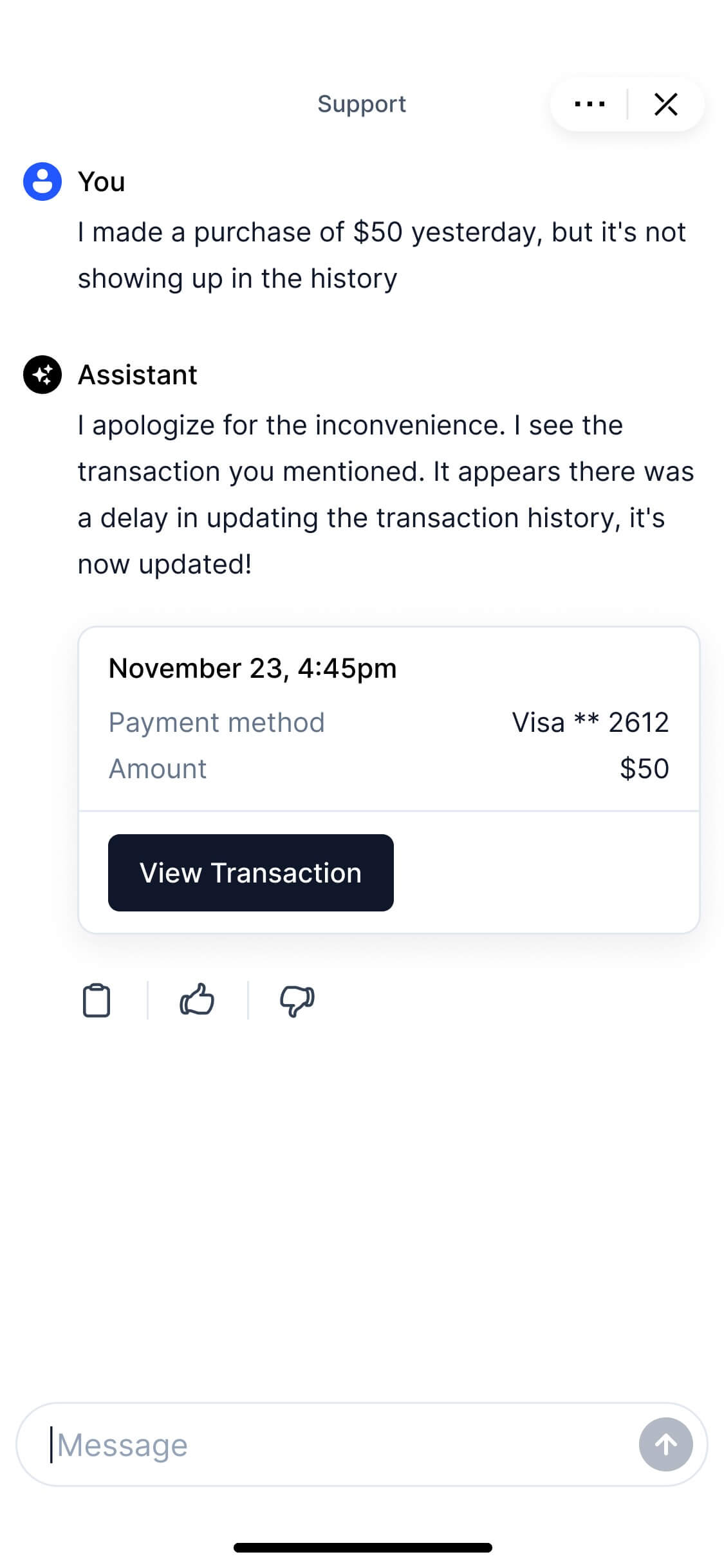Select the user's message about the $50 purchase
Image resolution: width=724 pixels, height=1568 pixels.
point(382,255)
